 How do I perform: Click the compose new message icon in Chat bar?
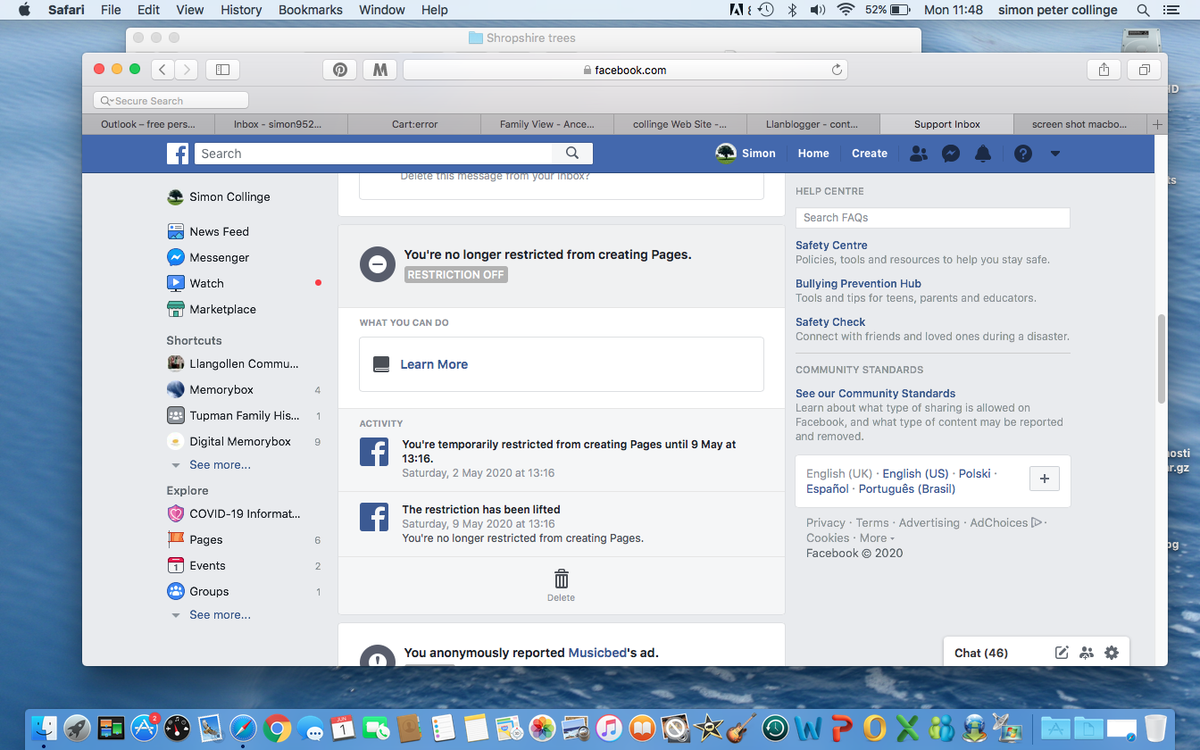(1062, 653)
